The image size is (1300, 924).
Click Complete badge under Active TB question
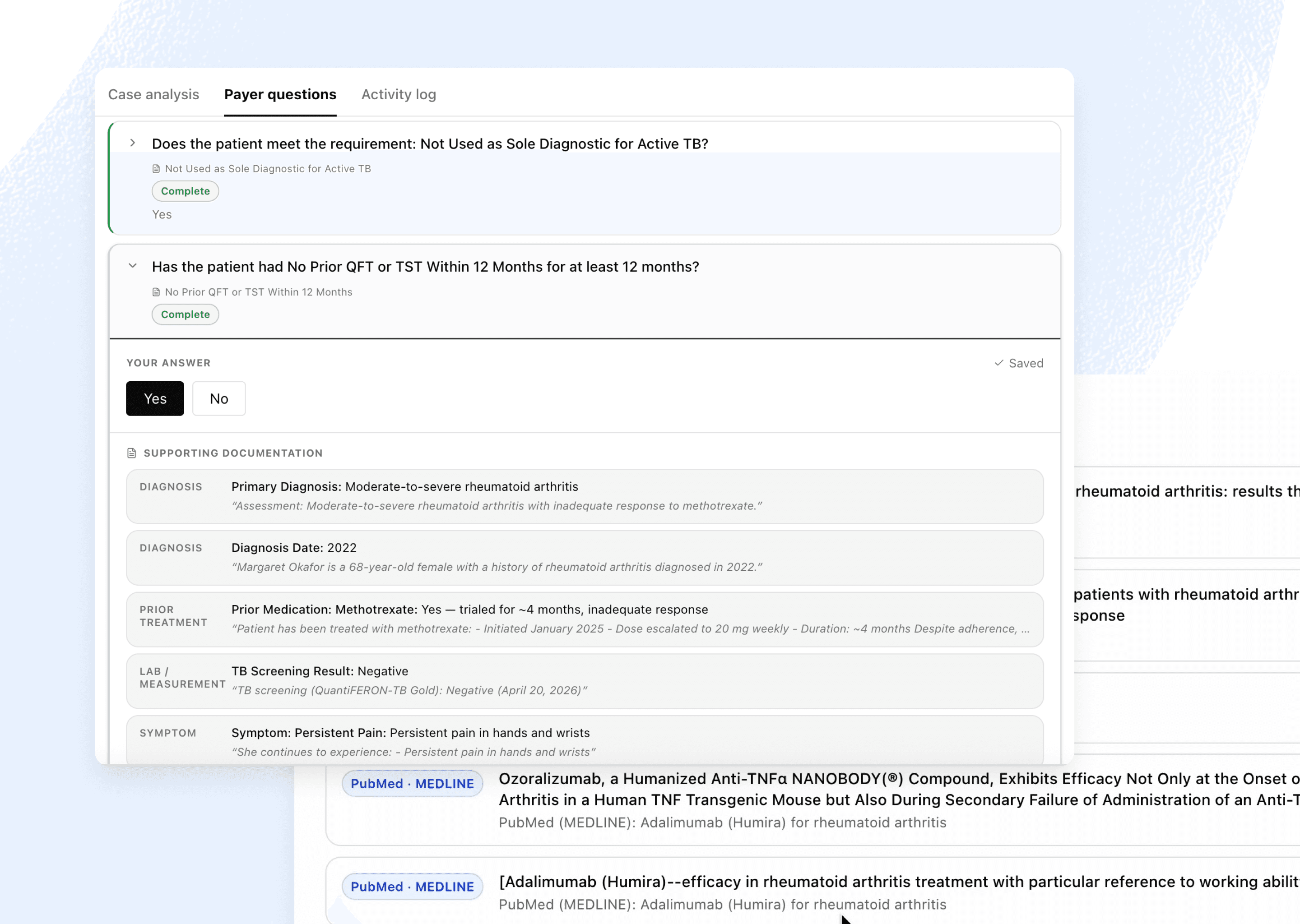(185, 191)
